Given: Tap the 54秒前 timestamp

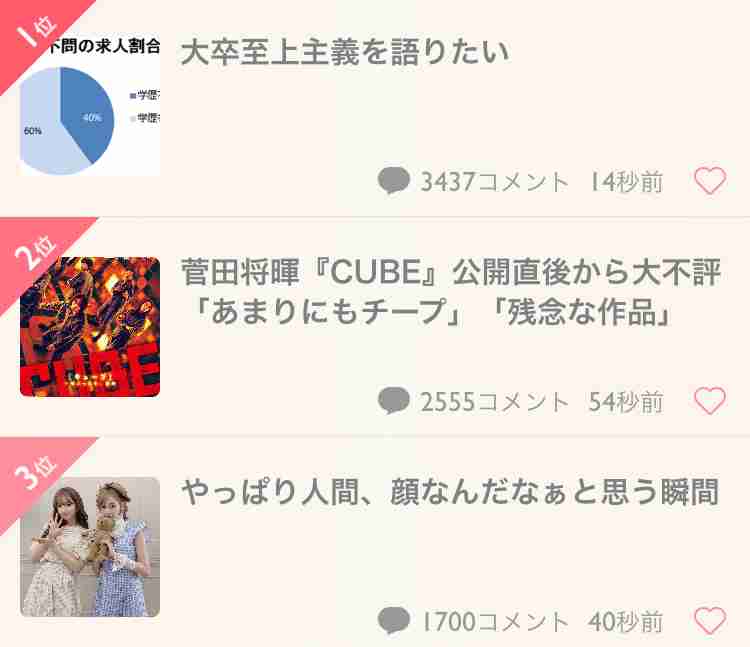Looking at the screenshot, I should pyautogui.click(x=626, y=402).
